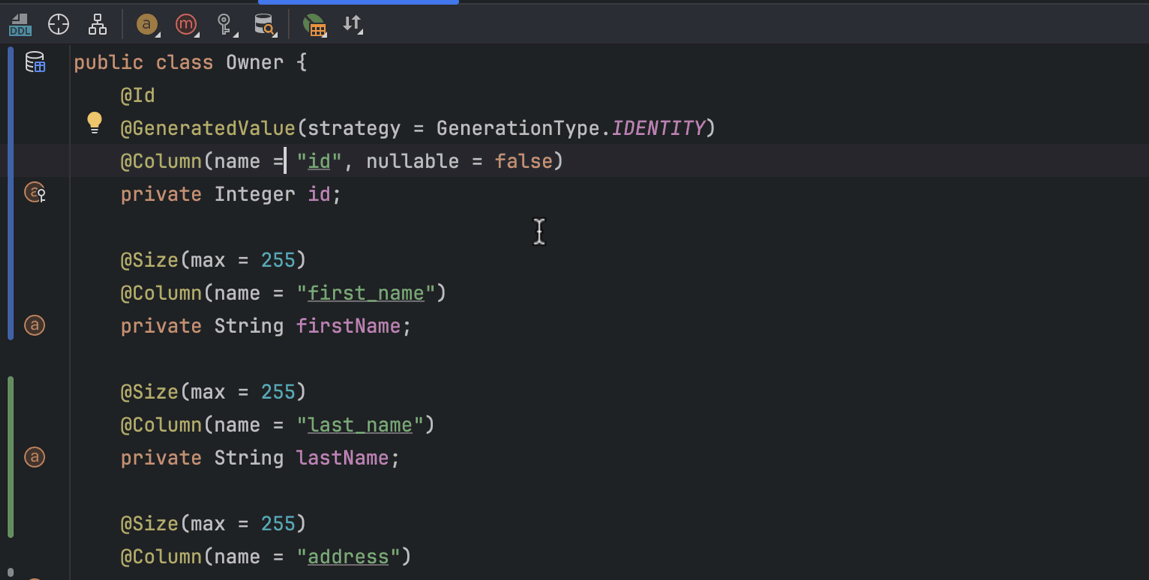Click IDENTITY in GenerationType.IDENTITY
This screenshot has height=580, width=1149.
(x=658, y=128)
